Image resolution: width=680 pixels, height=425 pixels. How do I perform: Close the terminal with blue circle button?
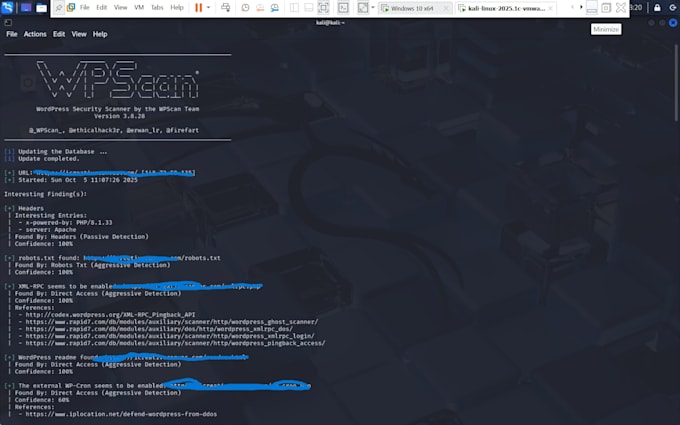coord(673,23)
